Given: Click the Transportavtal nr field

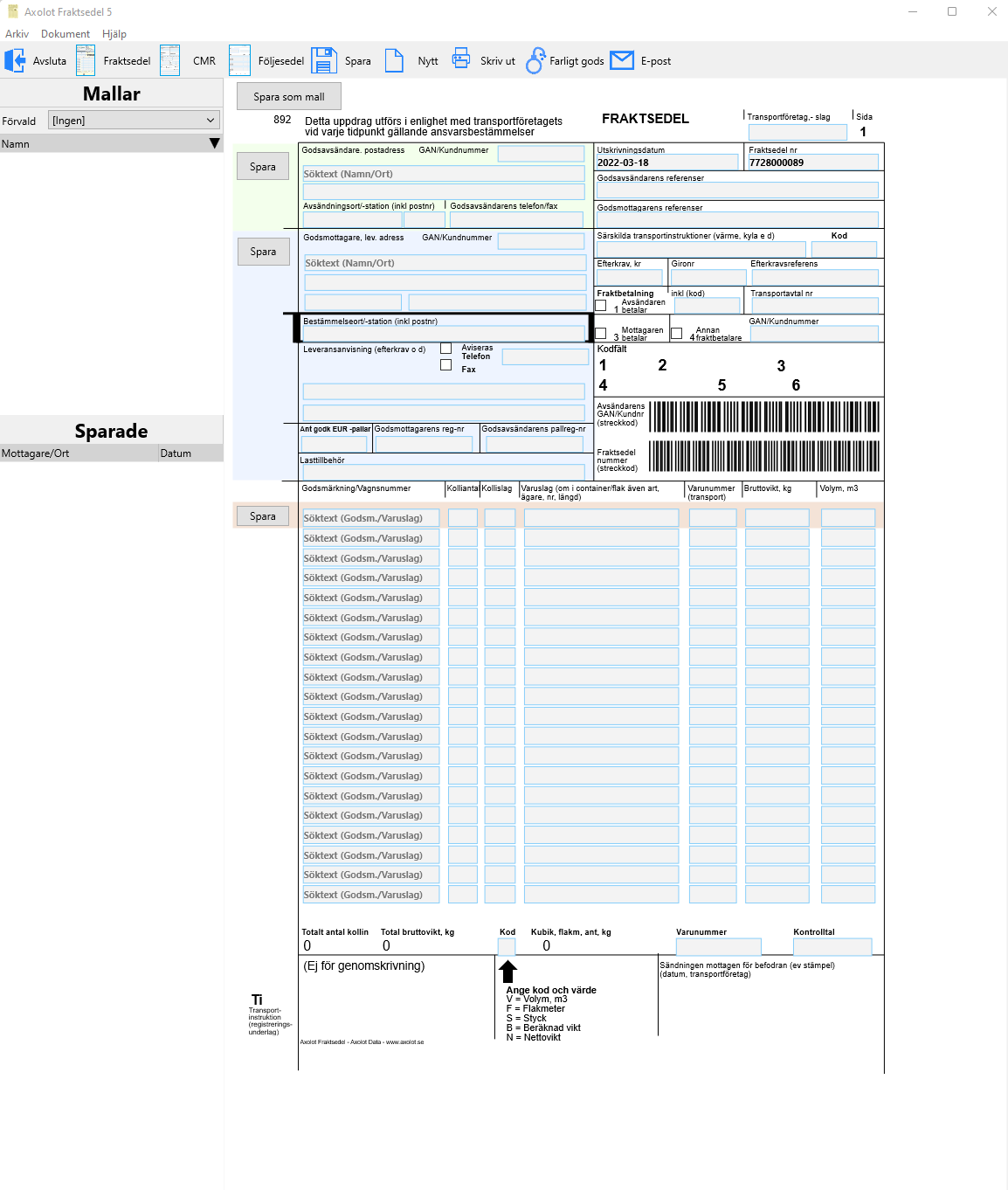Looking at the screenshot, I should [x=815, y=305].
